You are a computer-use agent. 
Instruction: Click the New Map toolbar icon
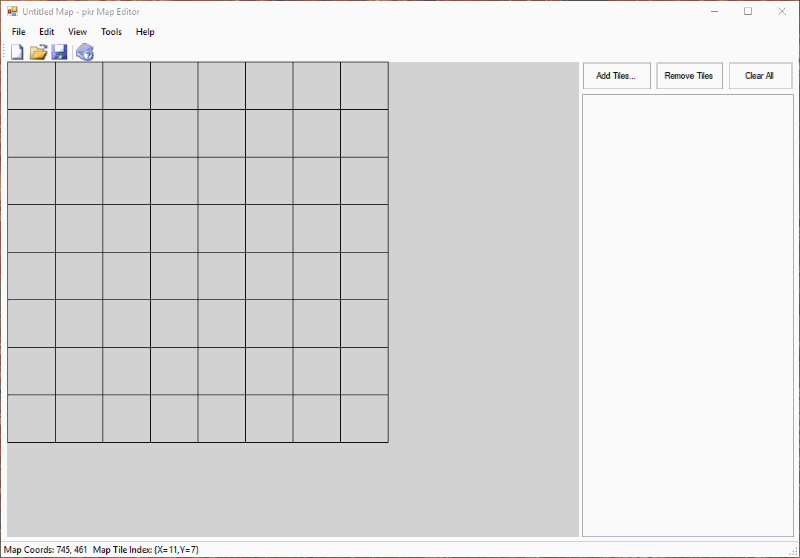17,52
